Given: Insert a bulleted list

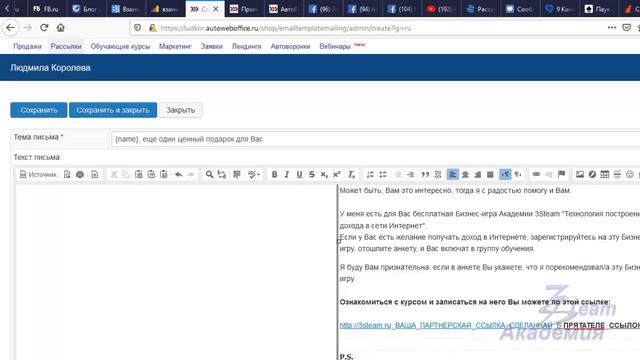Looking at the screenshot, I should click(x=383, y=175).
